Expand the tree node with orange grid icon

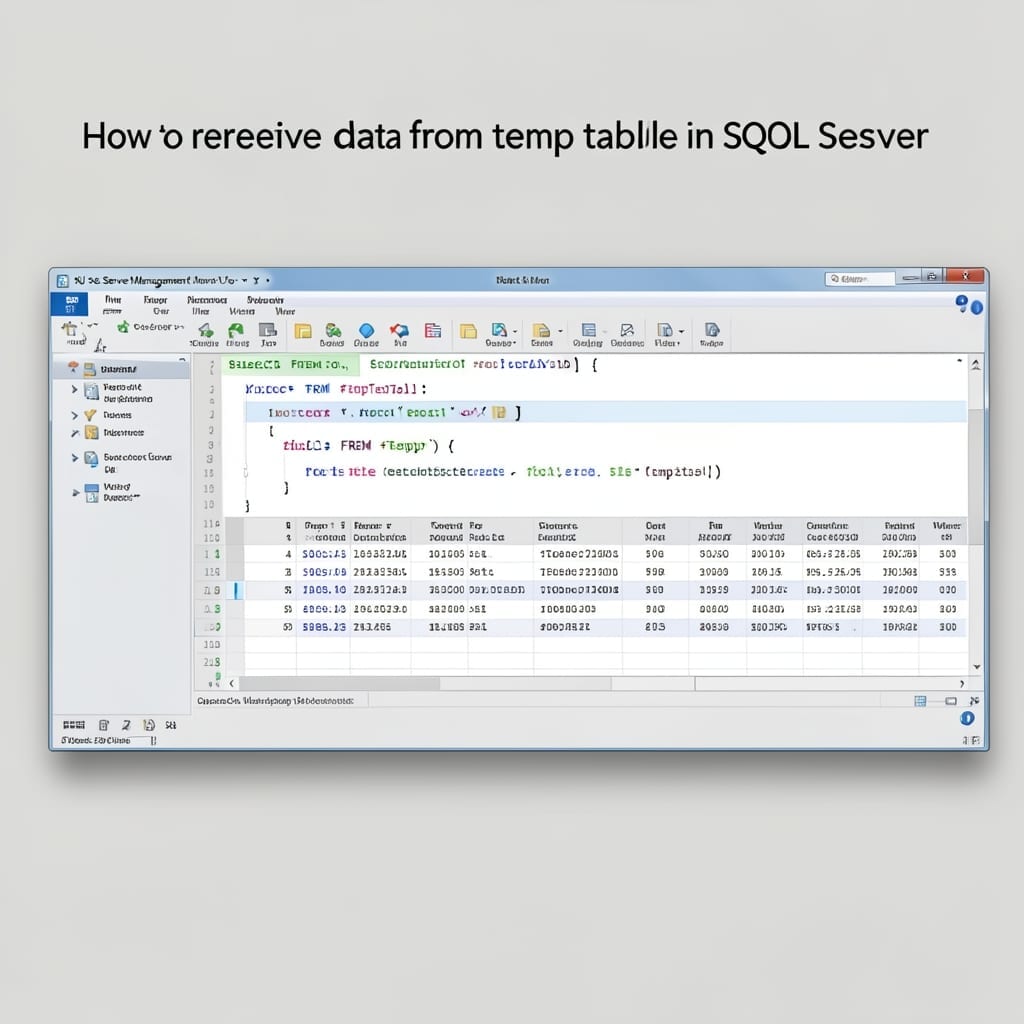(74, 433)
